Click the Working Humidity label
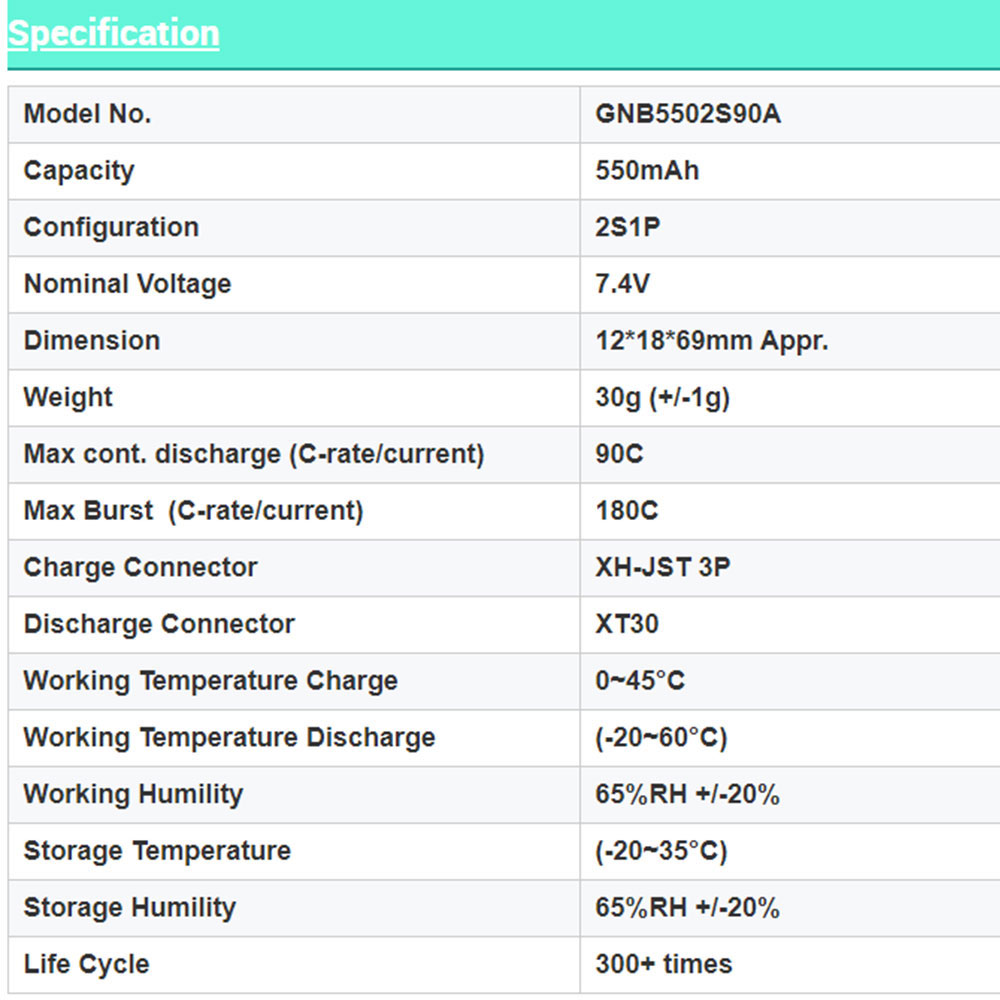The image size is (1000, 1000). click(x=133, y=794)
